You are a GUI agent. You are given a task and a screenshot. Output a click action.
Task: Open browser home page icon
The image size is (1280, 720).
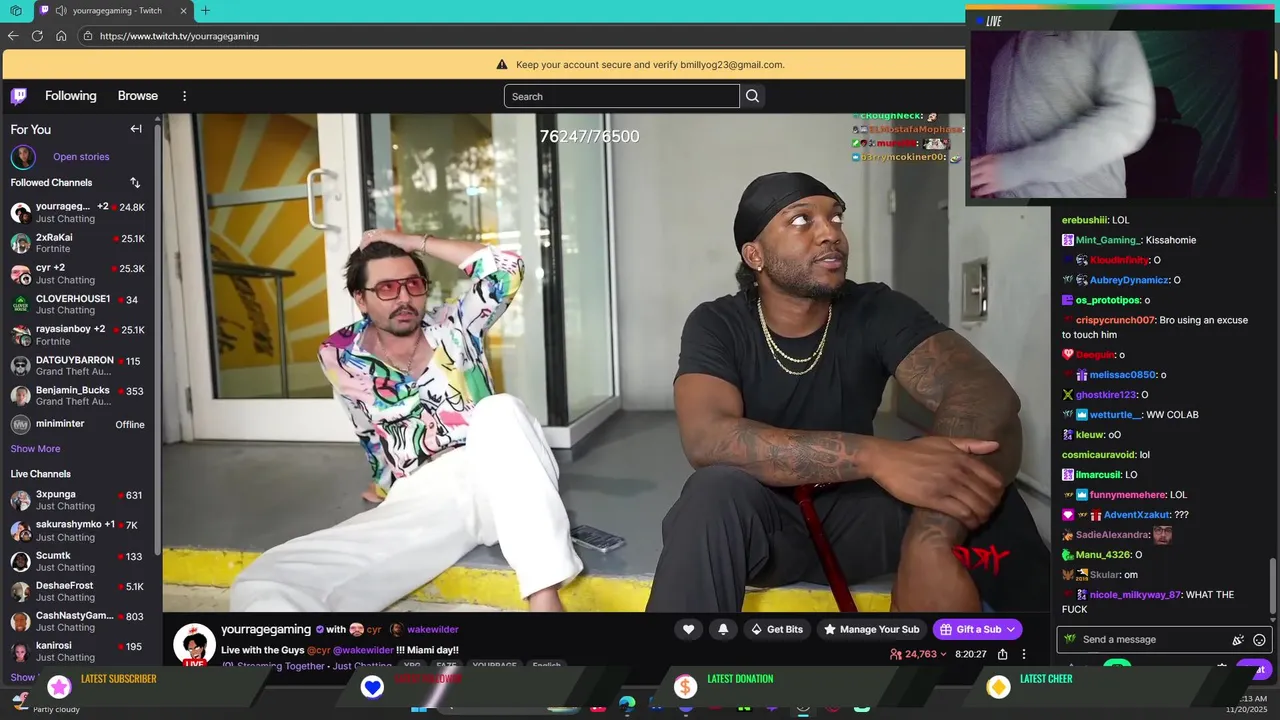[x=61, y=36]
